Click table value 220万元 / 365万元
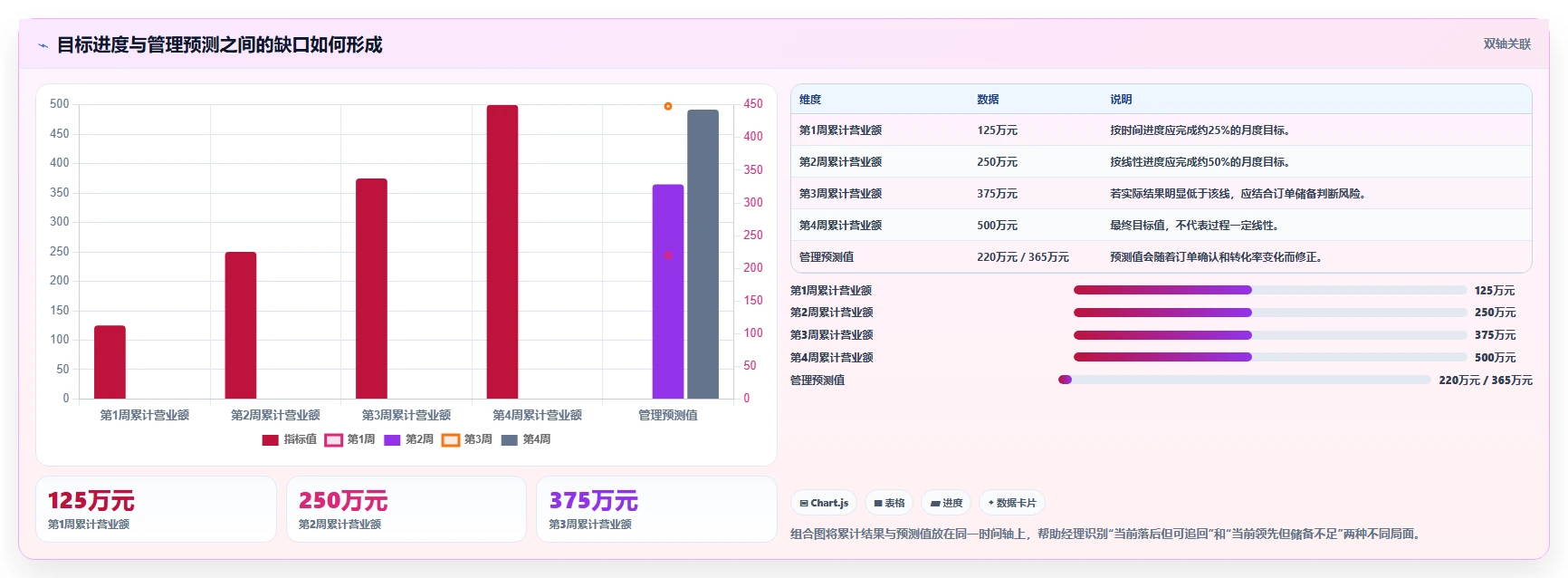Image resolution: width=1568 pixels, height=578 pixels. click(1023, 257)
